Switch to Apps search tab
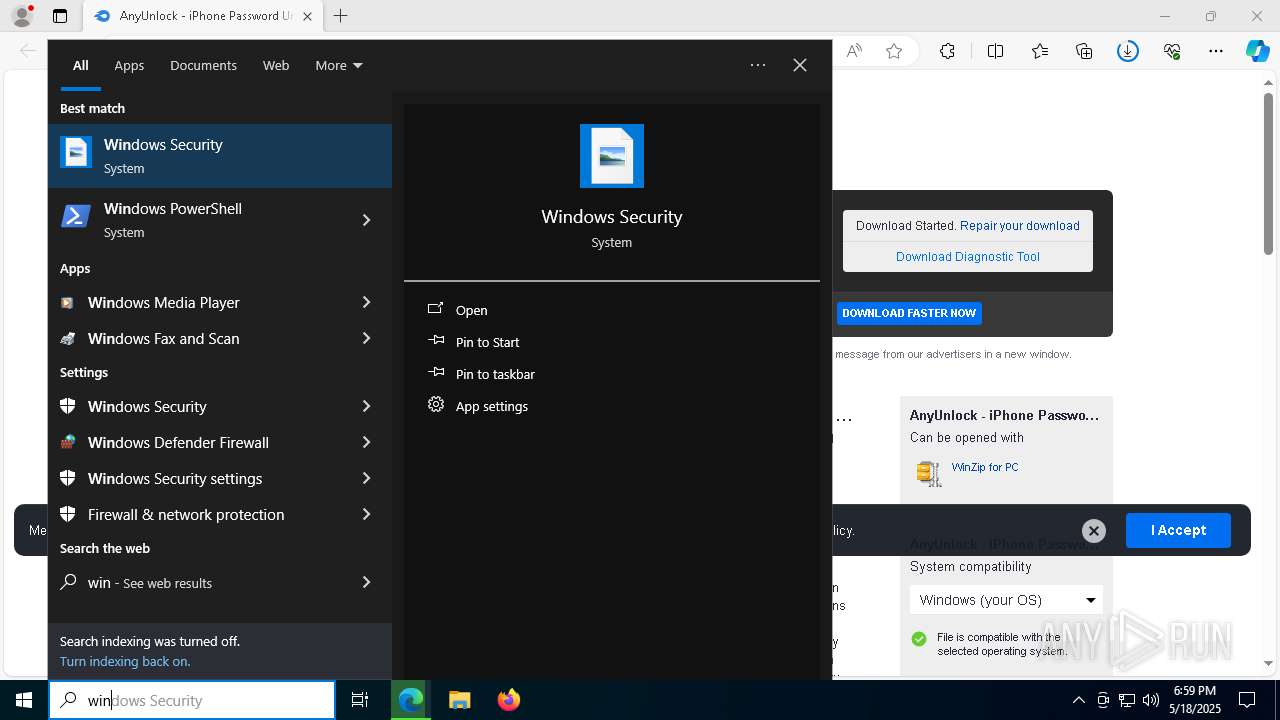1280x720 pixels. pos(129,65)
